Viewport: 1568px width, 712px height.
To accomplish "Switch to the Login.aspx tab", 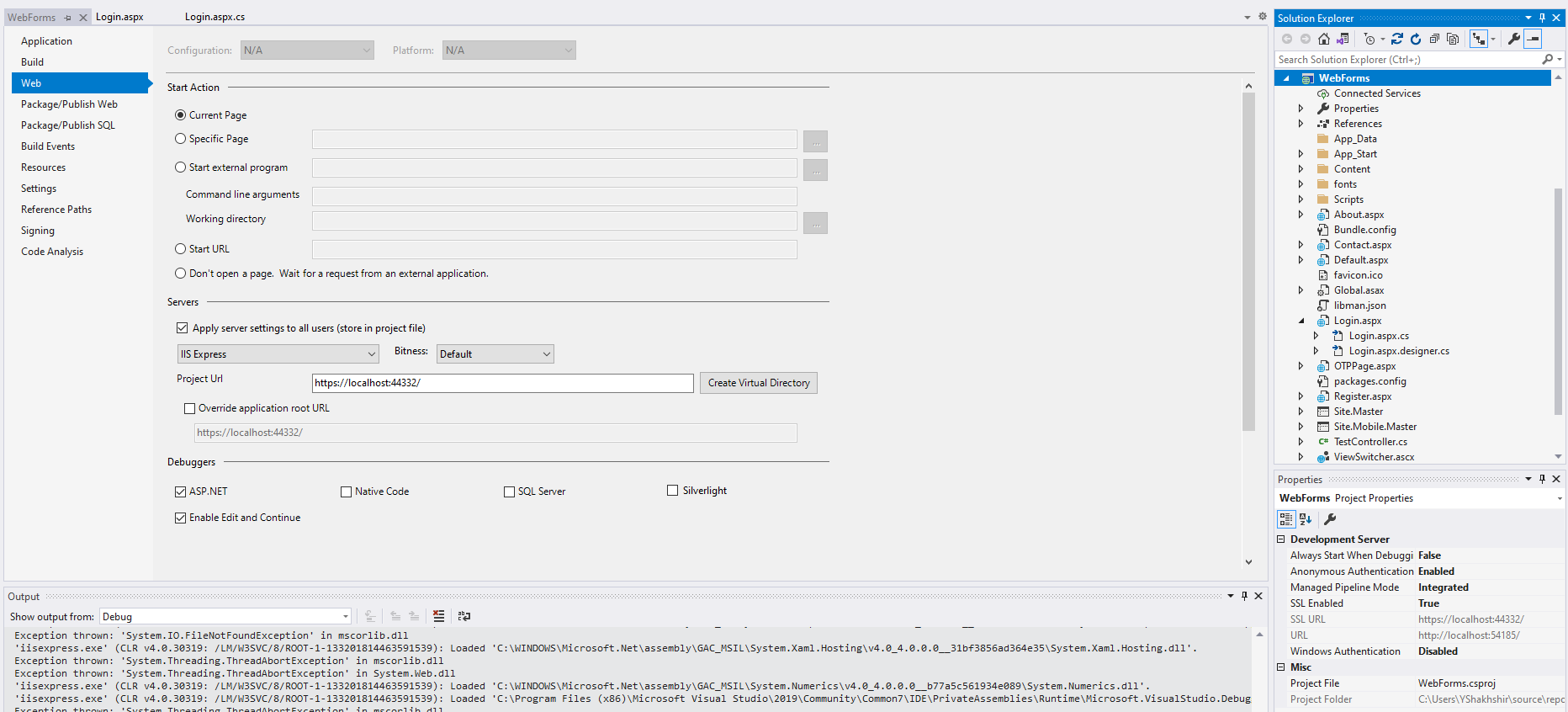I will [119, 17].
